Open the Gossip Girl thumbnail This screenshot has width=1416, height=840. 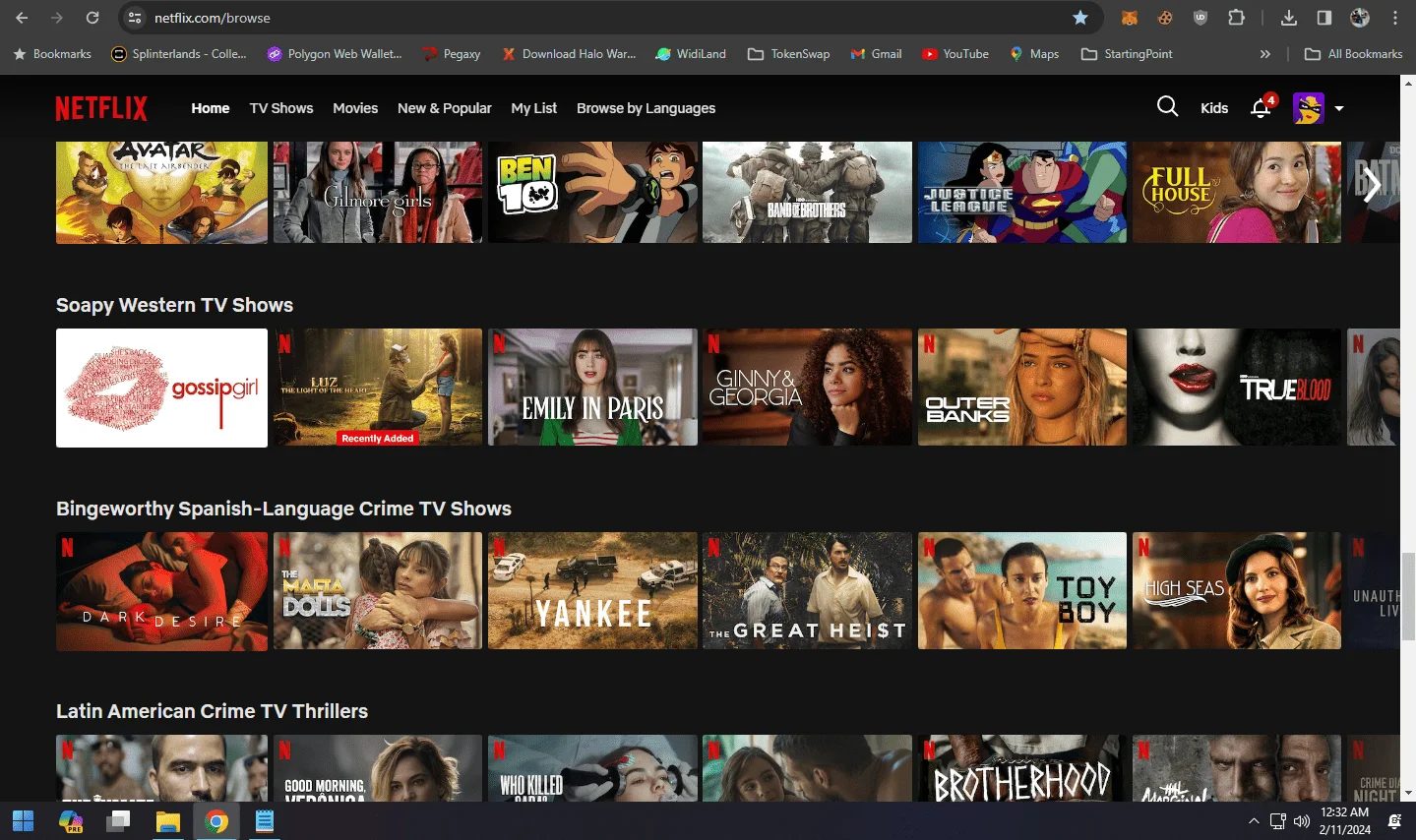click(161, 388)
